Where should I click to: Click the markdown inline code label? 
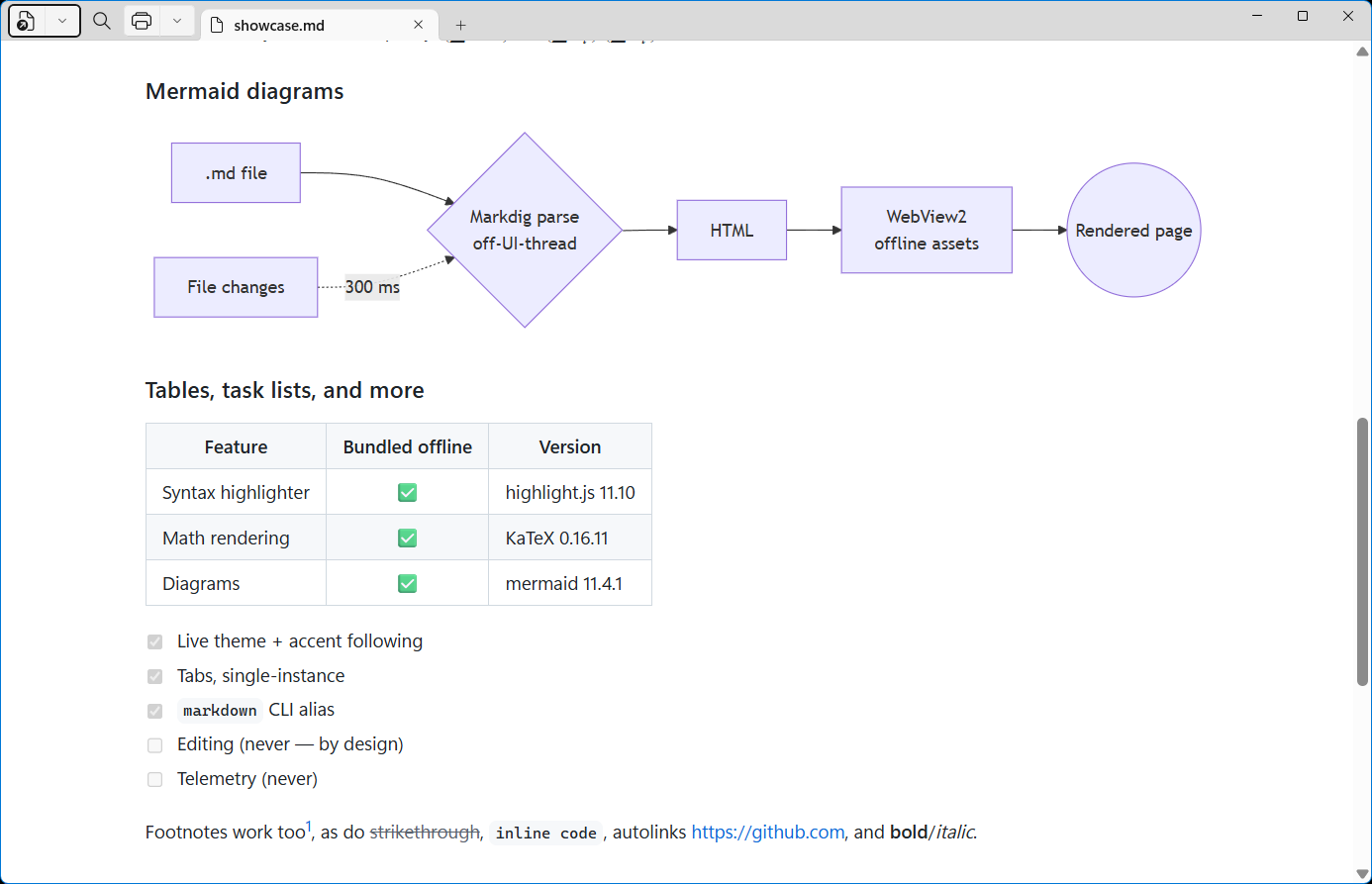click(220, 711)
